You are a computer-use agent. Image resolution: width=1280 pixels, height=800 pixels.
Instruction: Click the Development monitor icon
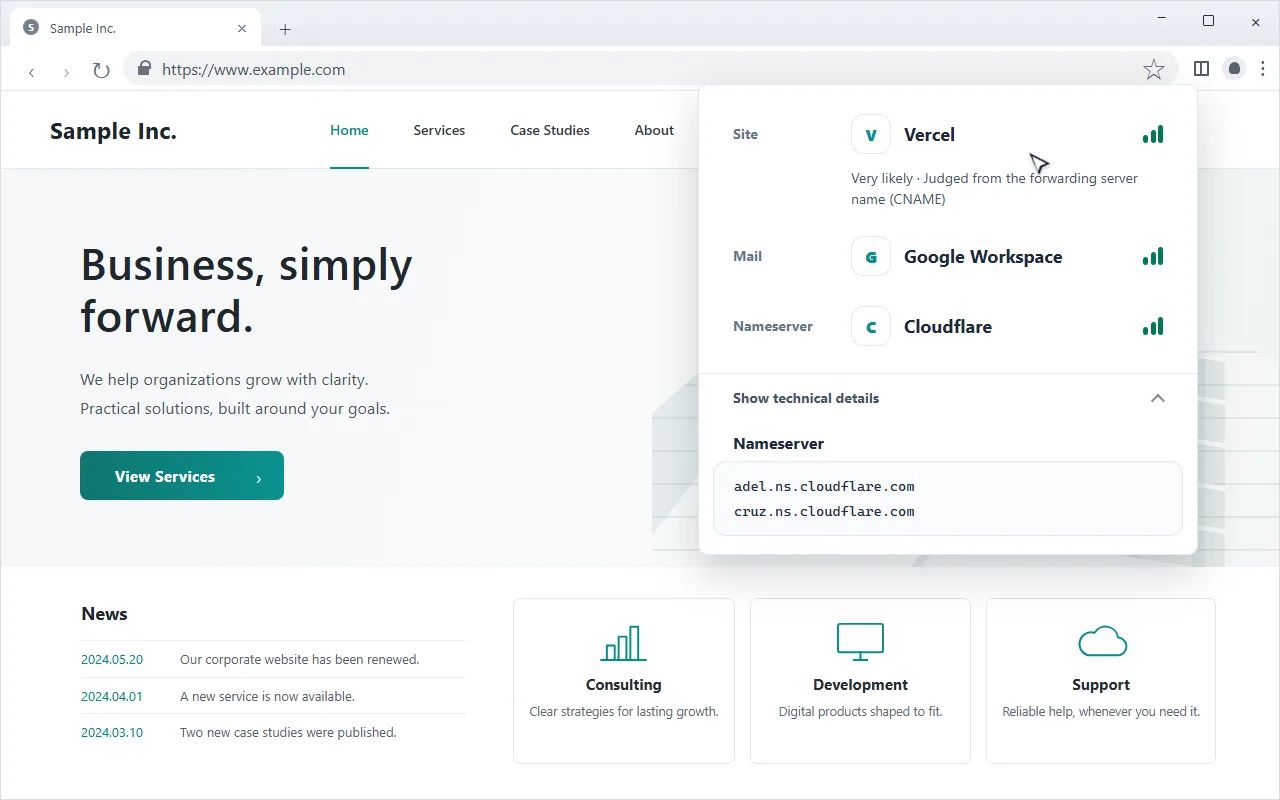click(x=860, y=642)
